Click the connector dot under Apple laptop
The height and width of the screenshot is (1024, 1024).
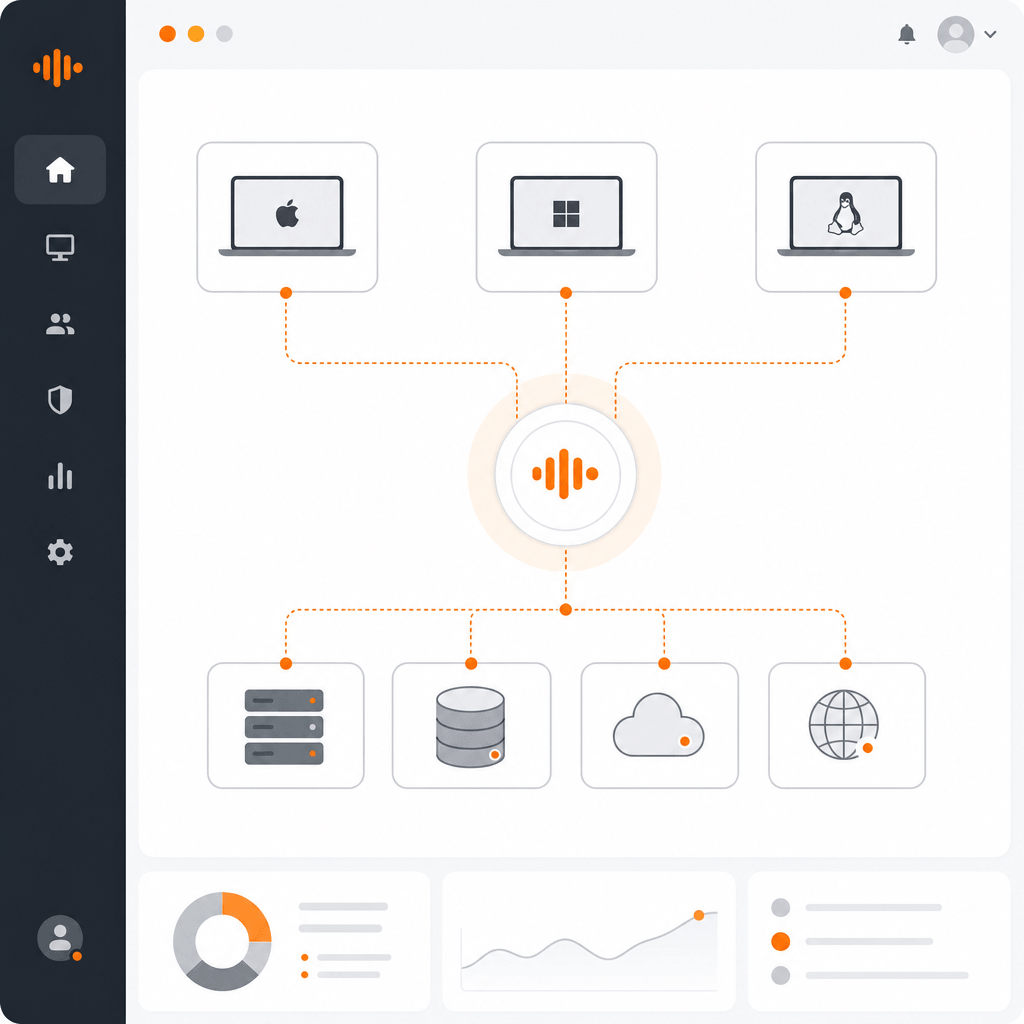(x=286, y=293)
